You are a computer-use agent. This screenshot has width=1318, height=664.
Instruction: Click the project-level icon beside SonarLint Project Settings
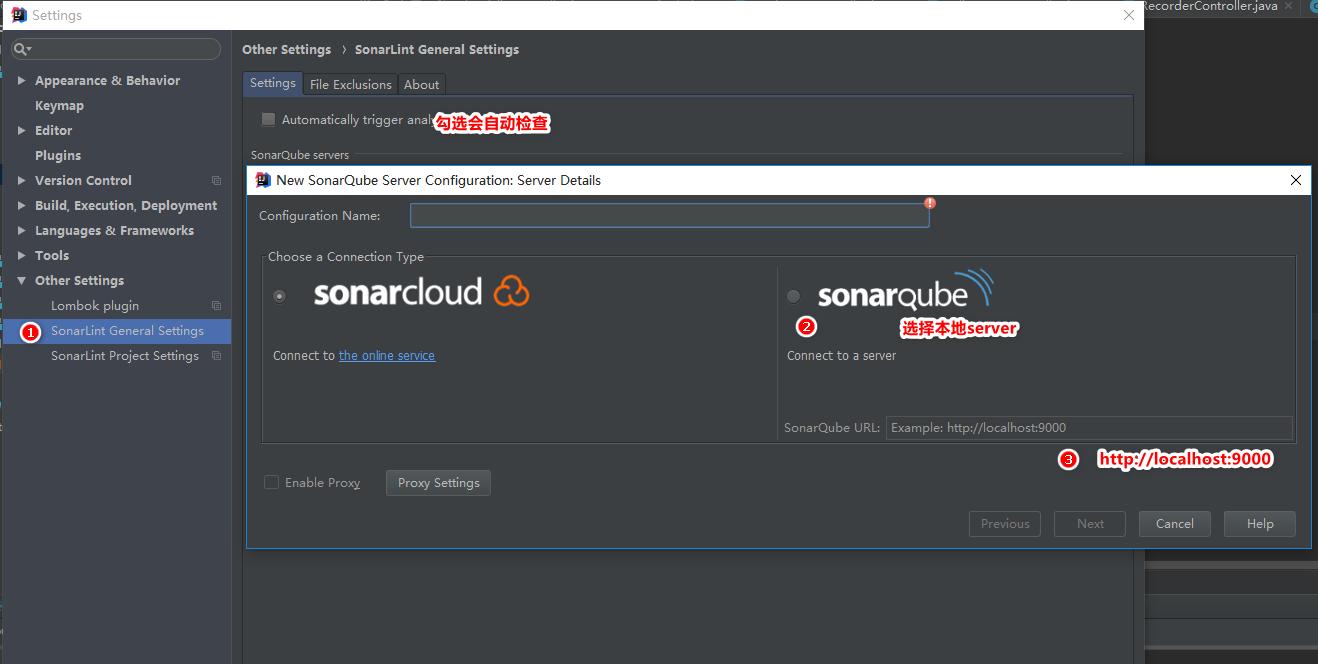pos(216,356)
